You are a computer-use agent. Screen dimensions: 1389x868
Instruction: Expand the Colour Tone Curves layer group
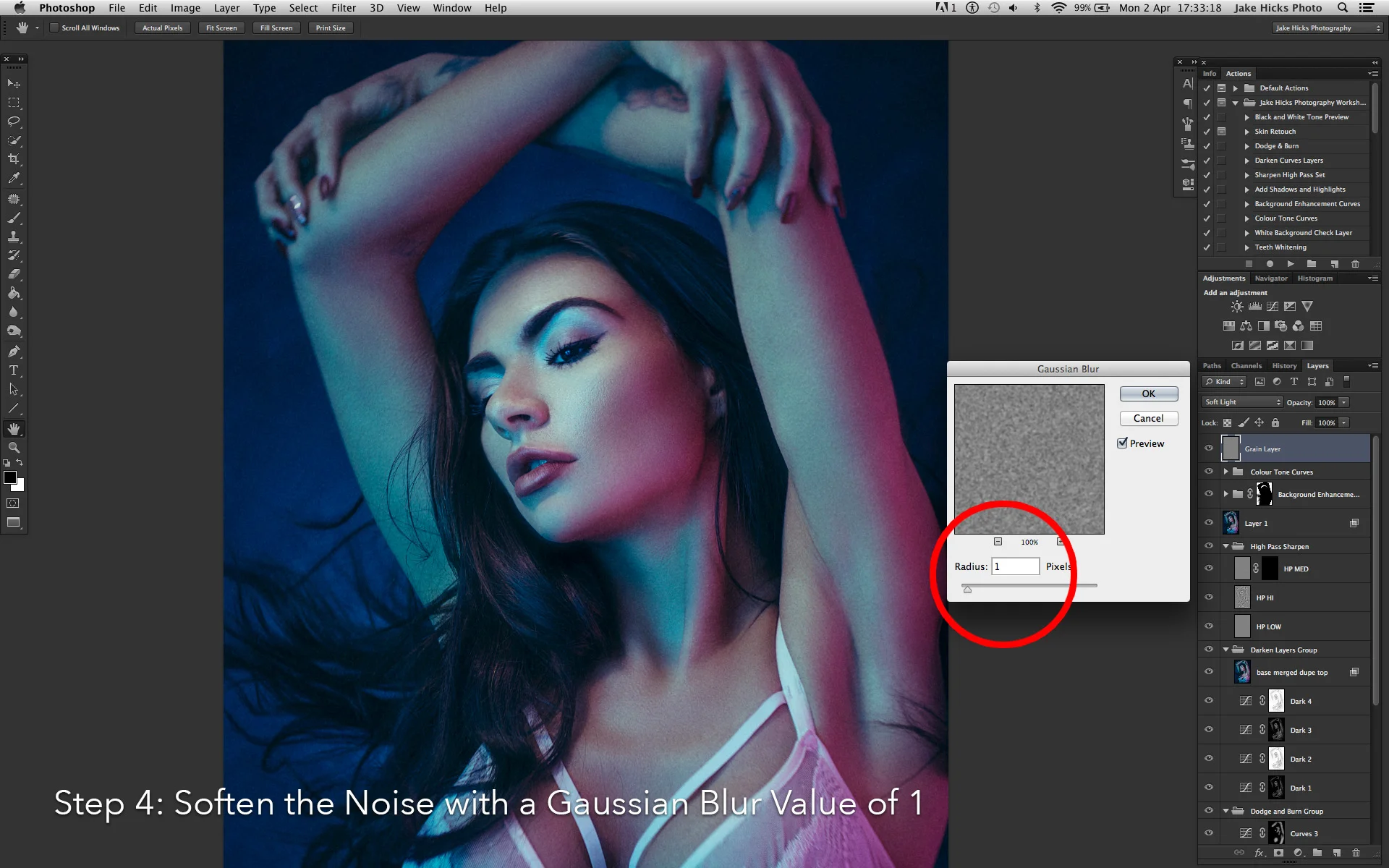tap(1226, 472)
